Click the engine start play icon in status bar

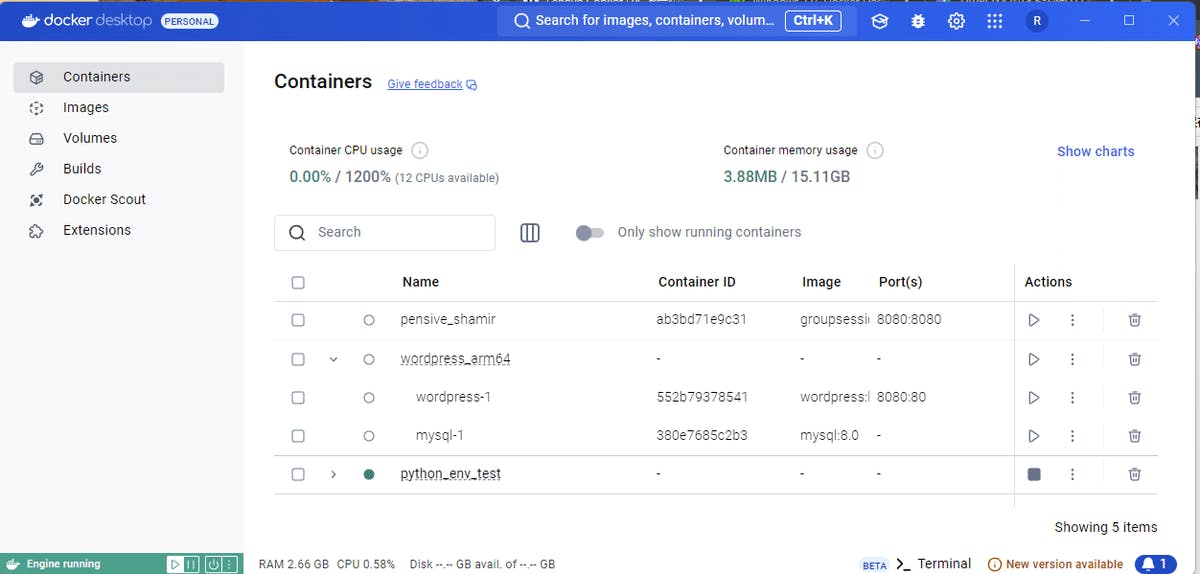click(x=175, y=564)
